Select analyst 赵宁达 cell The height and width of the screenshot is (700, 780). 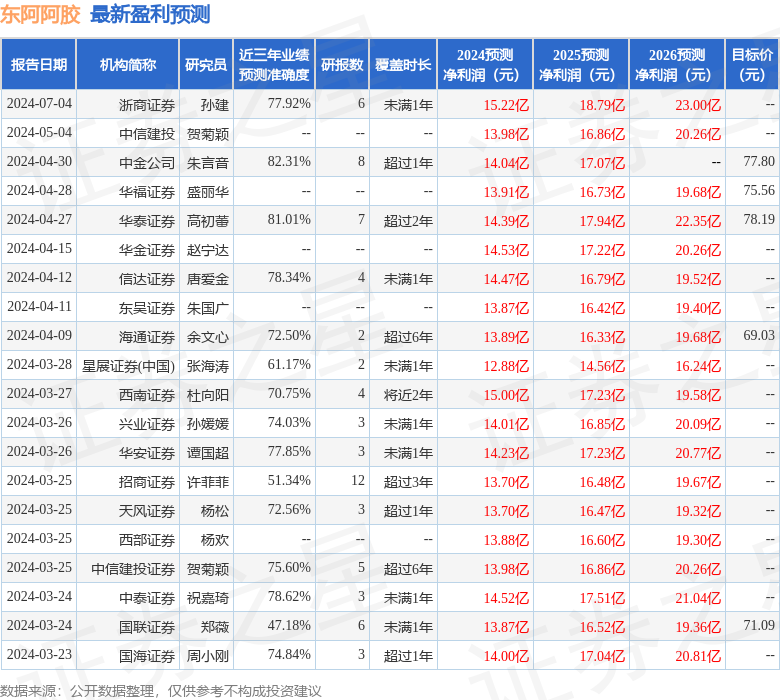[207, 250]
